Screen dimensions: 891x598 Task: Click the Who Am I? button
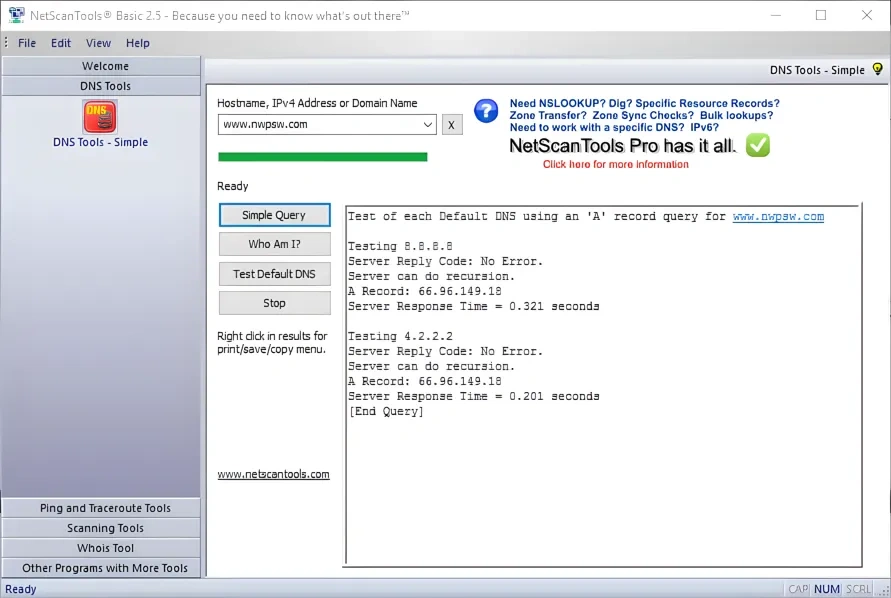[274, 244]
